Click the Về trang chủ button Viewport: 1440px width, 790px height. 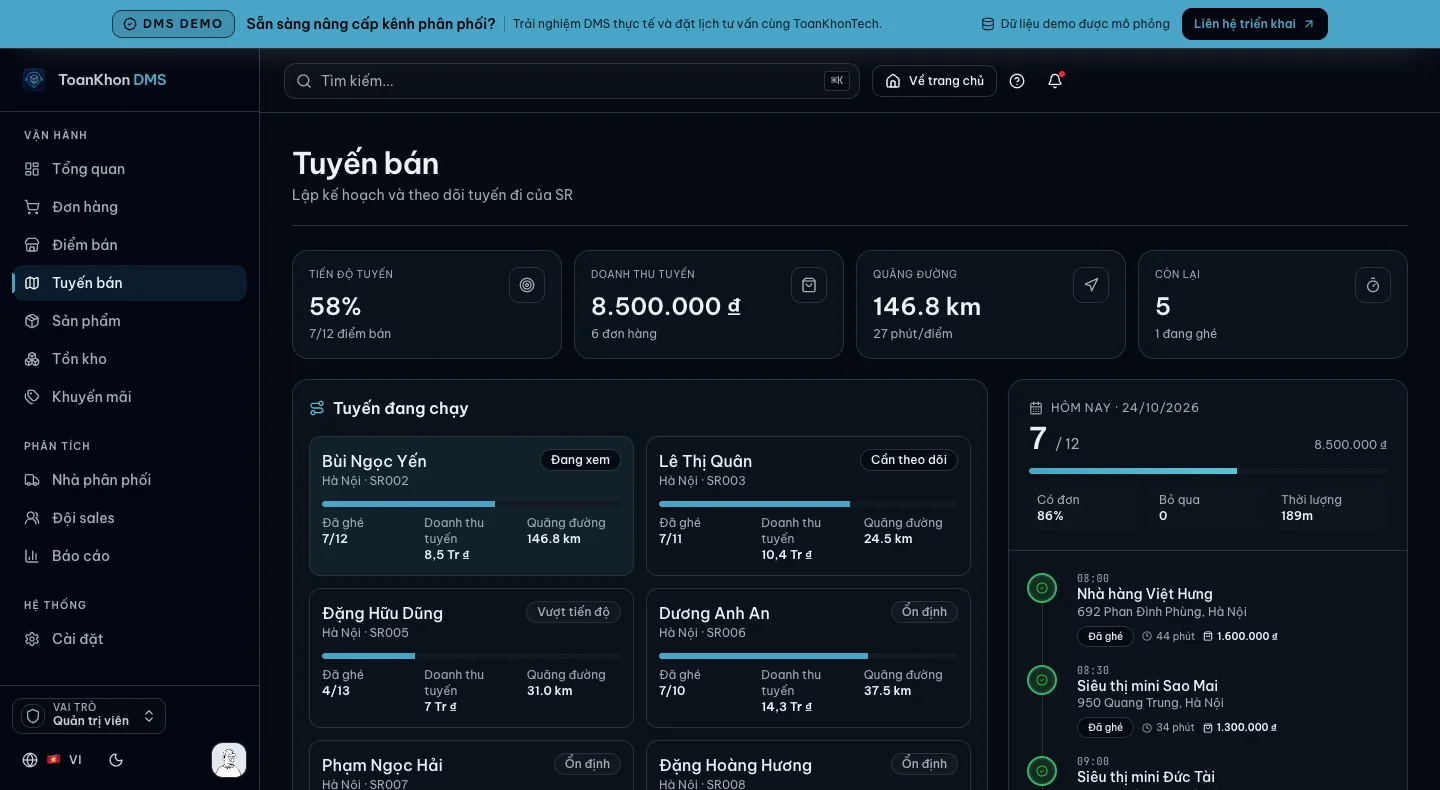[x=934, y=81]
